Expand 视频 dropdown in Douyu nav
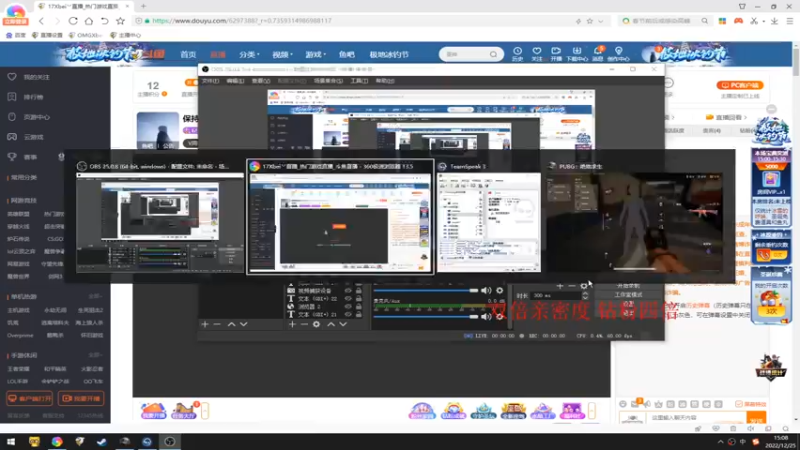 click(282, 54)
